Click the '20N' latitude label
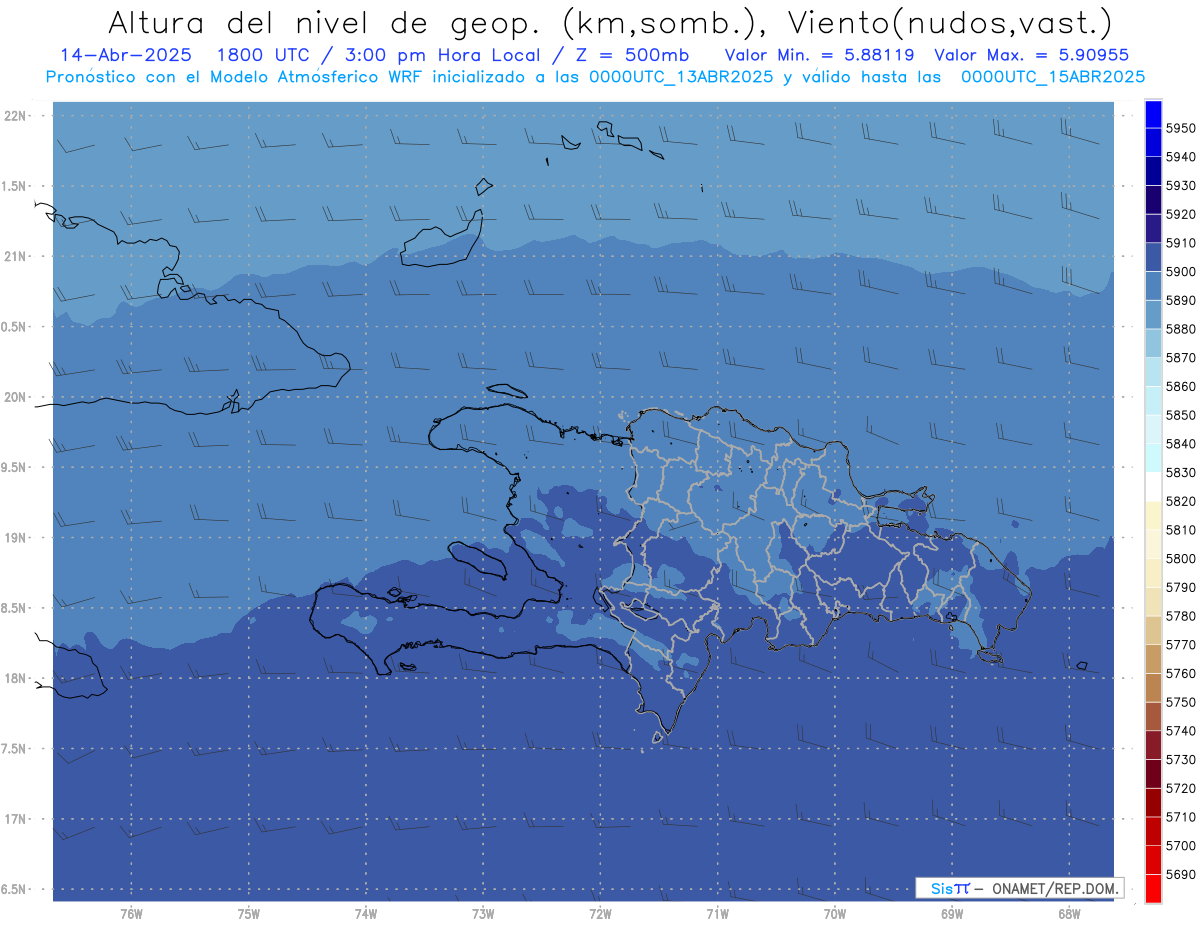The width and height of the screenshot is (1200, 927). (17, 397)
